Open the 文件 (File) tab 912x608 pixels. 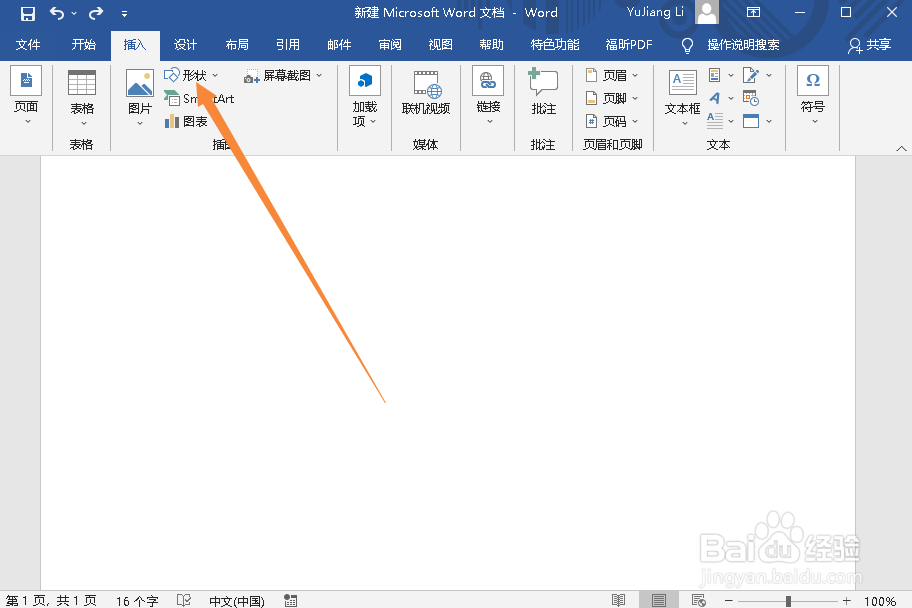pyautogui.click(x=28, y=45)
